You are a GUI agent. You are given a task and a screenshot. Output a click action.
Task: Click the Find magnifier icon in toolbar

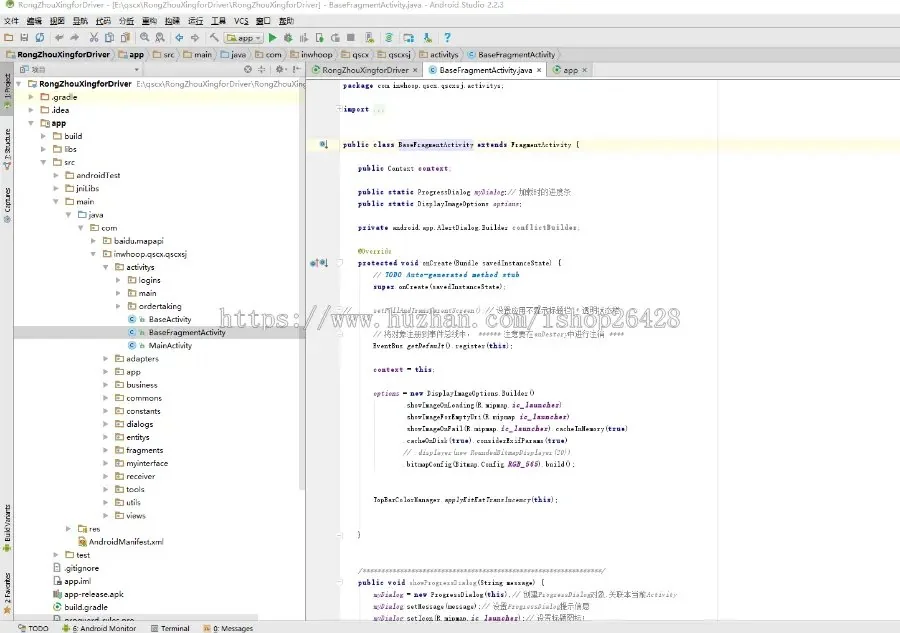click(145, 37)
